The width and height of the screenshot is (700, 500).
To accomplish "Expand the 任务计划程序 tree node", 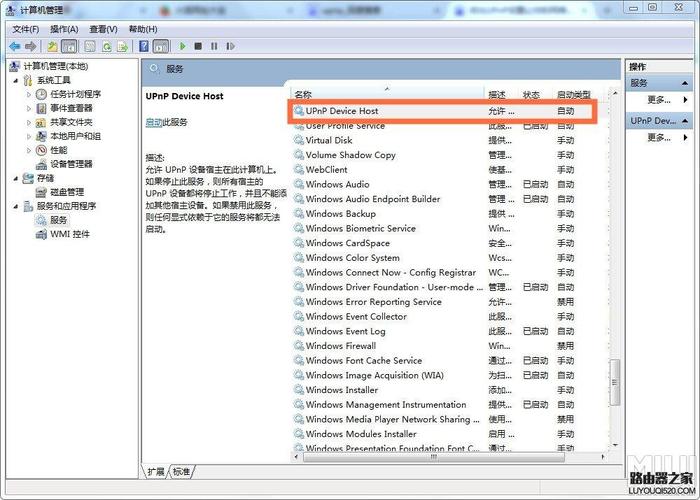I will coord(29,94).
